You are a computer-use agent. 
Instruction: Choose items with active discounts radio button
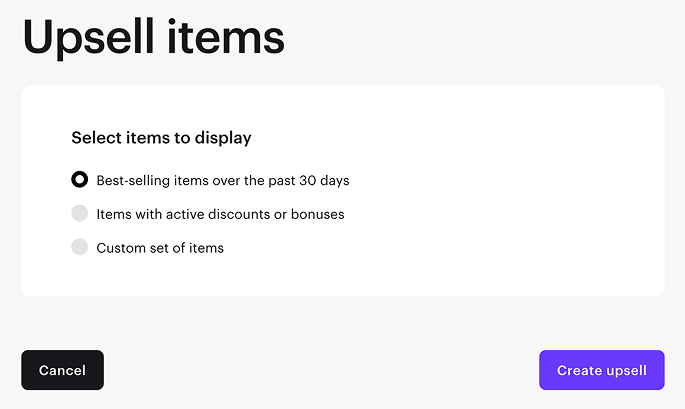click(80, 214)
